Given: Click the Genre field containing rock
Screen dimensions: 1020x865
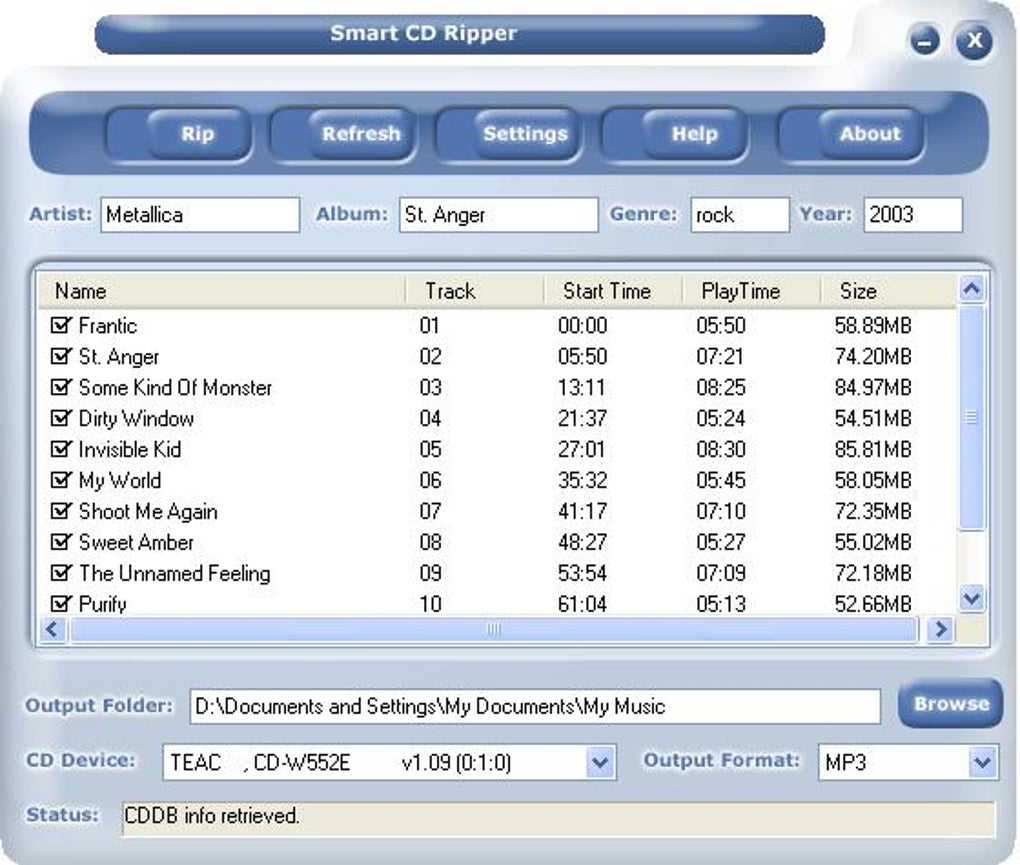Looking at the screenshot, I should [x=740, y=215].
